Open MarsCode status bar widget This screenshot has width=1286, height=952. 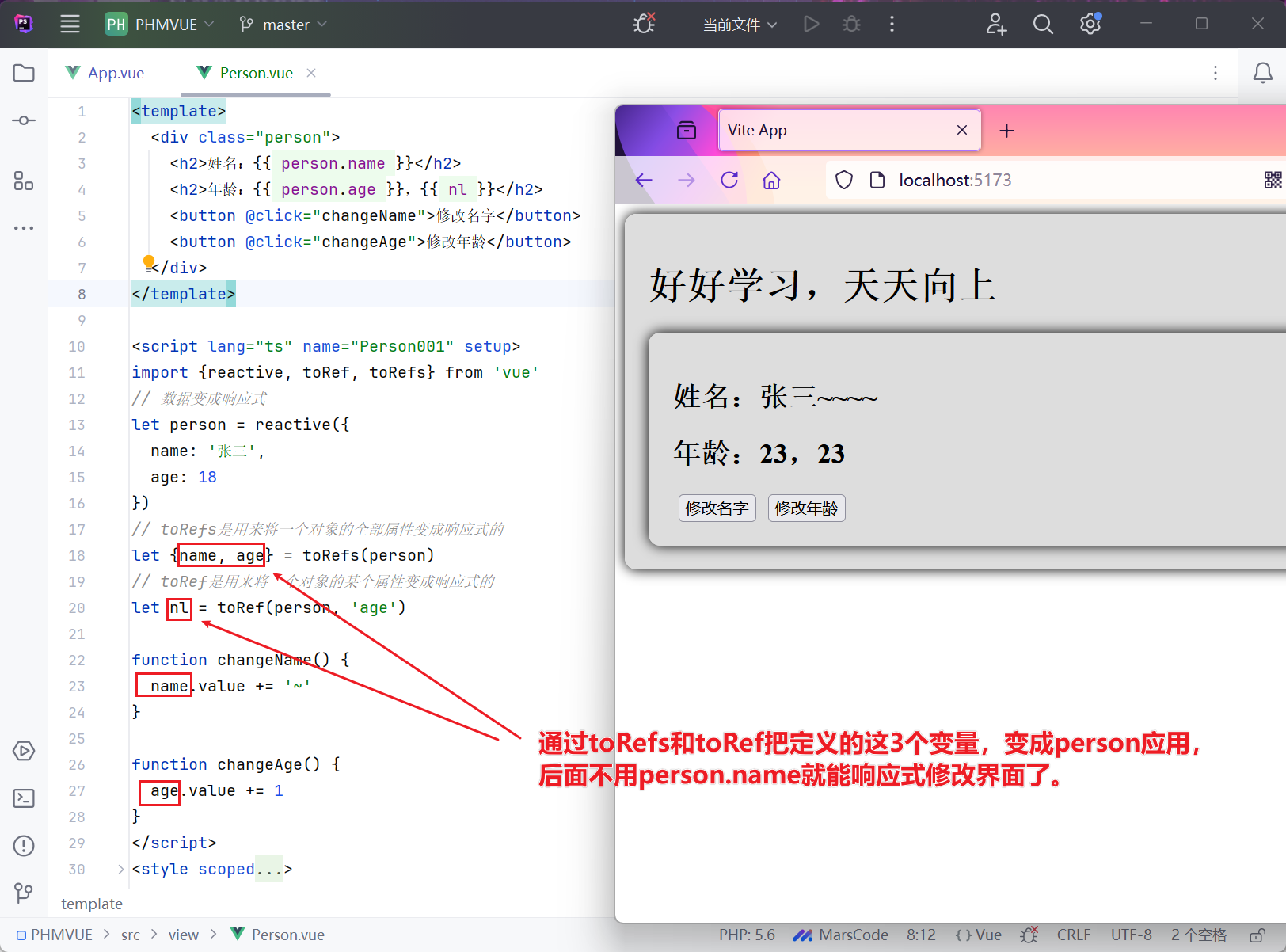pyautogui.click(x=840, y=935)
